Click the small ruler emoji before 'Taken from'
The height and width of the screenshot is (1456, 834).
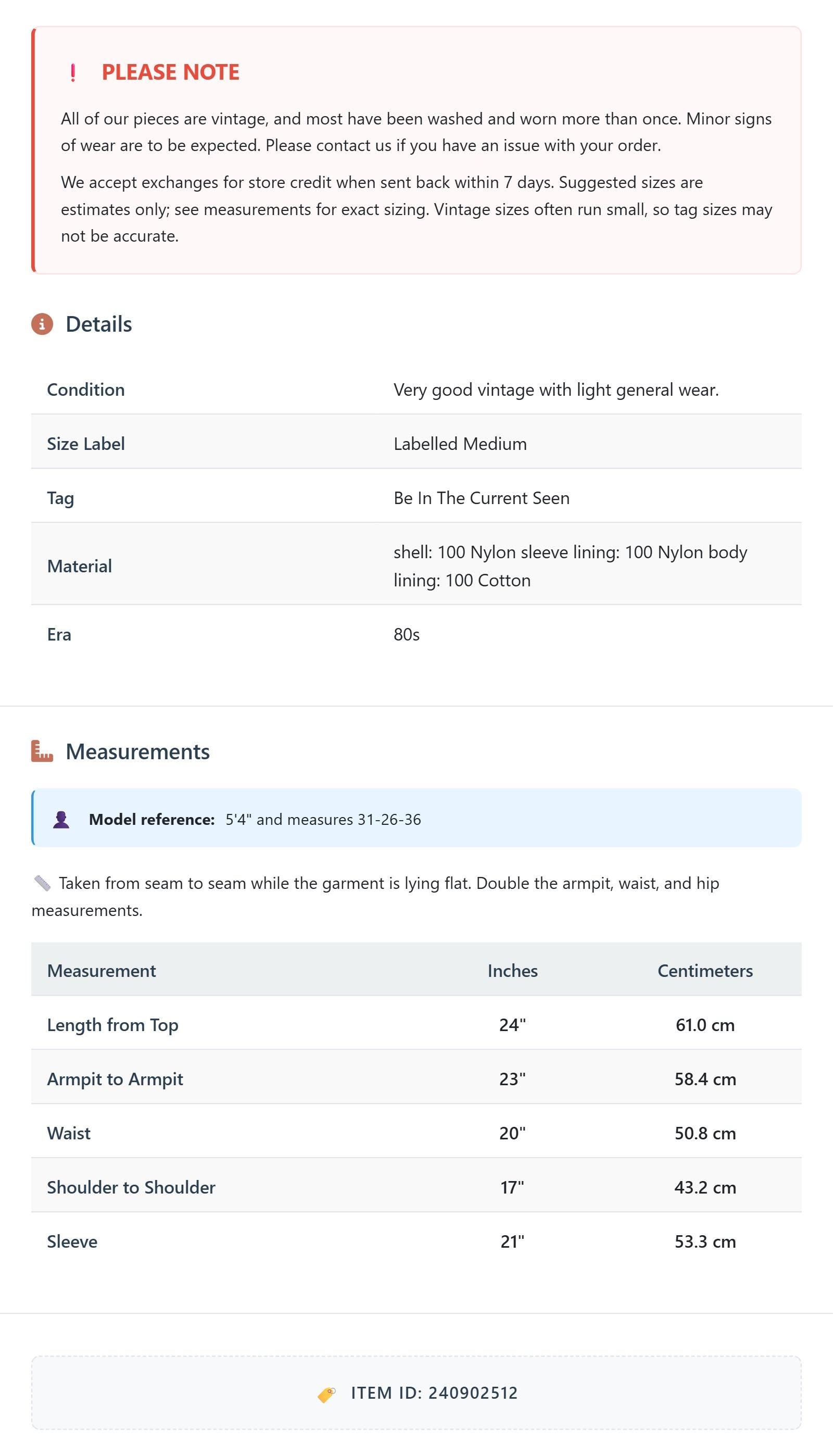click(42, 883)
